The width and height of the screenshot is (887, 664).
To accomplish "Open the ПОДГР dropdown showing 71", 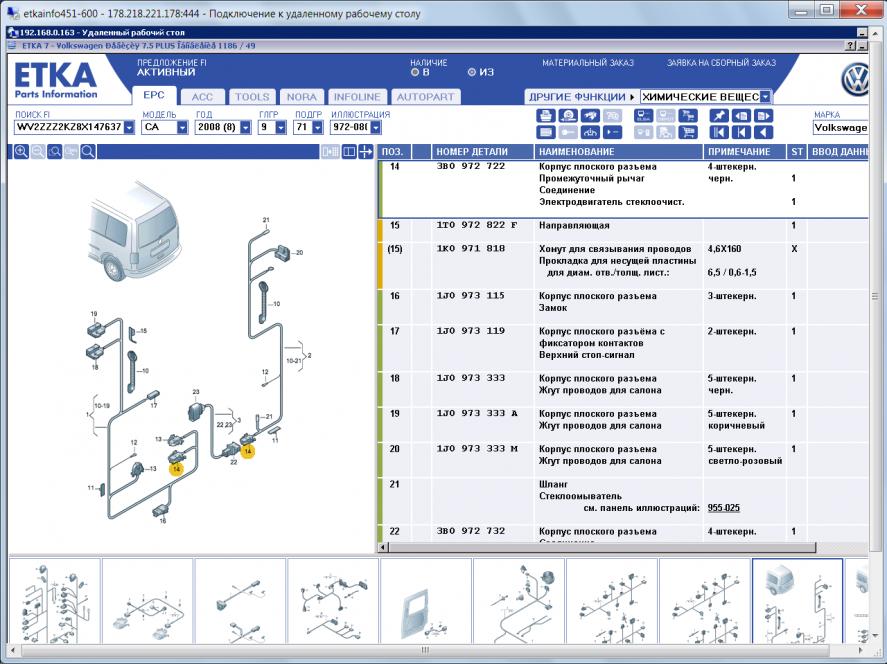I will tap(317, 127).
